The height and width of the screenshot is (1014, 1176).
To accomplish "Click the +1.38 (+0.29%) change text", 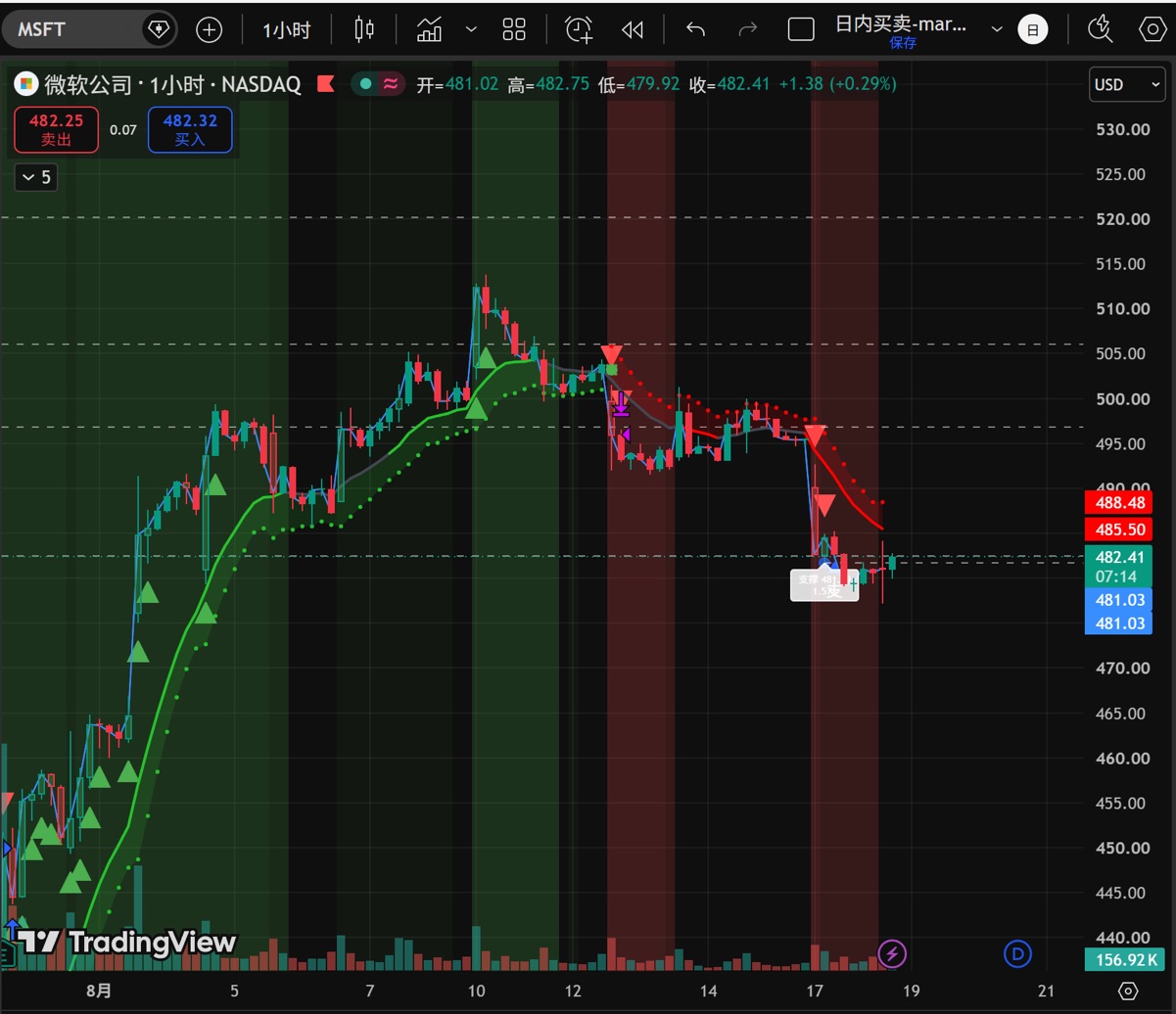I will click(x=837, y=84).
